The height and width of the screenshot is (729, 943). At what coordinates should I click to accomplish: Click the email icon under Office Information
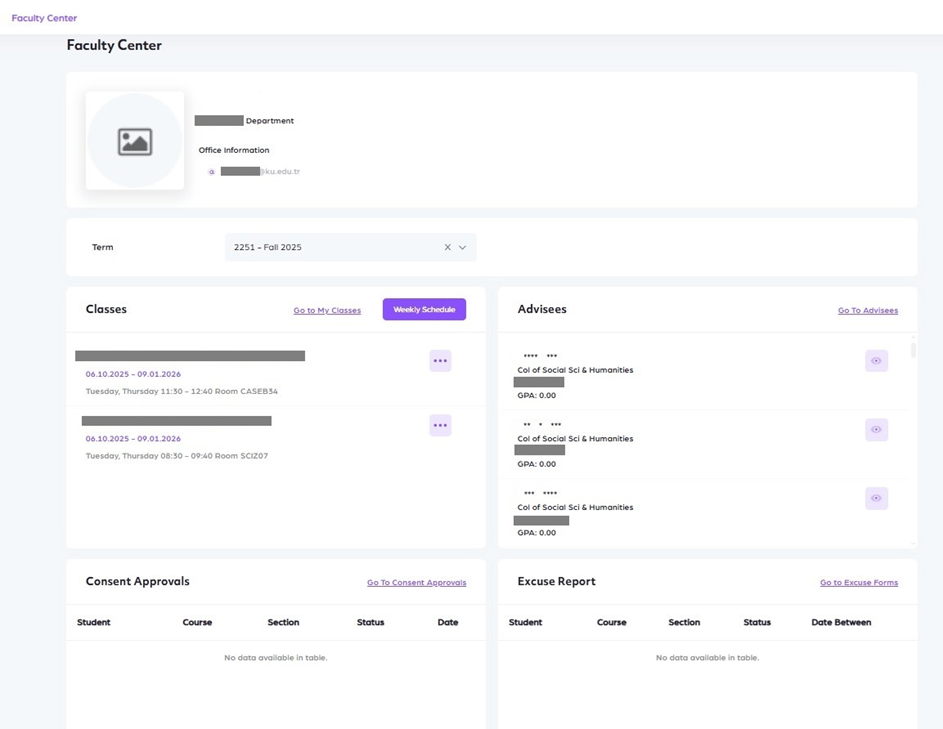point(211,172)
